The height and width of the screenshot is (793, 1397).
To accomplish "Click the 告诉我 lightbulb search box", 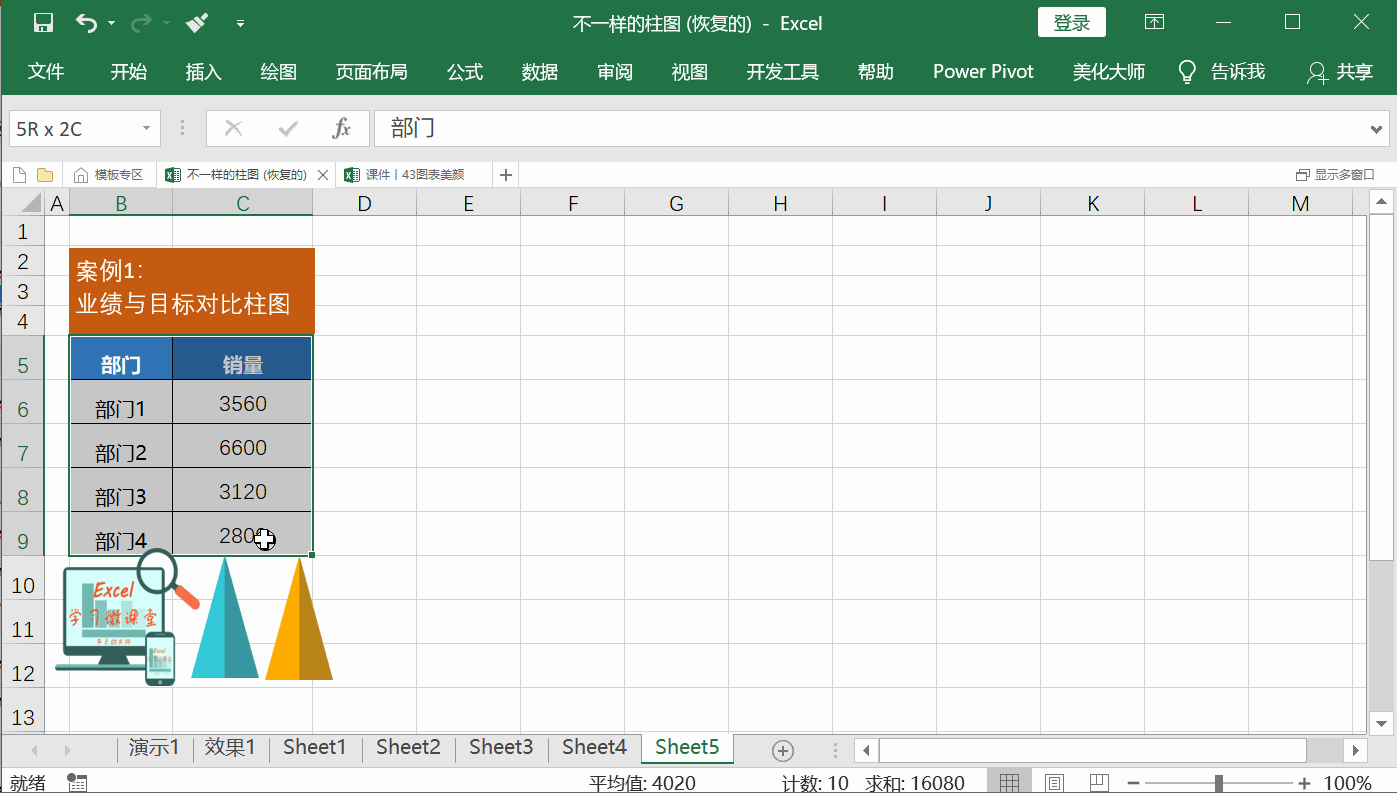I will (1221, 72).
